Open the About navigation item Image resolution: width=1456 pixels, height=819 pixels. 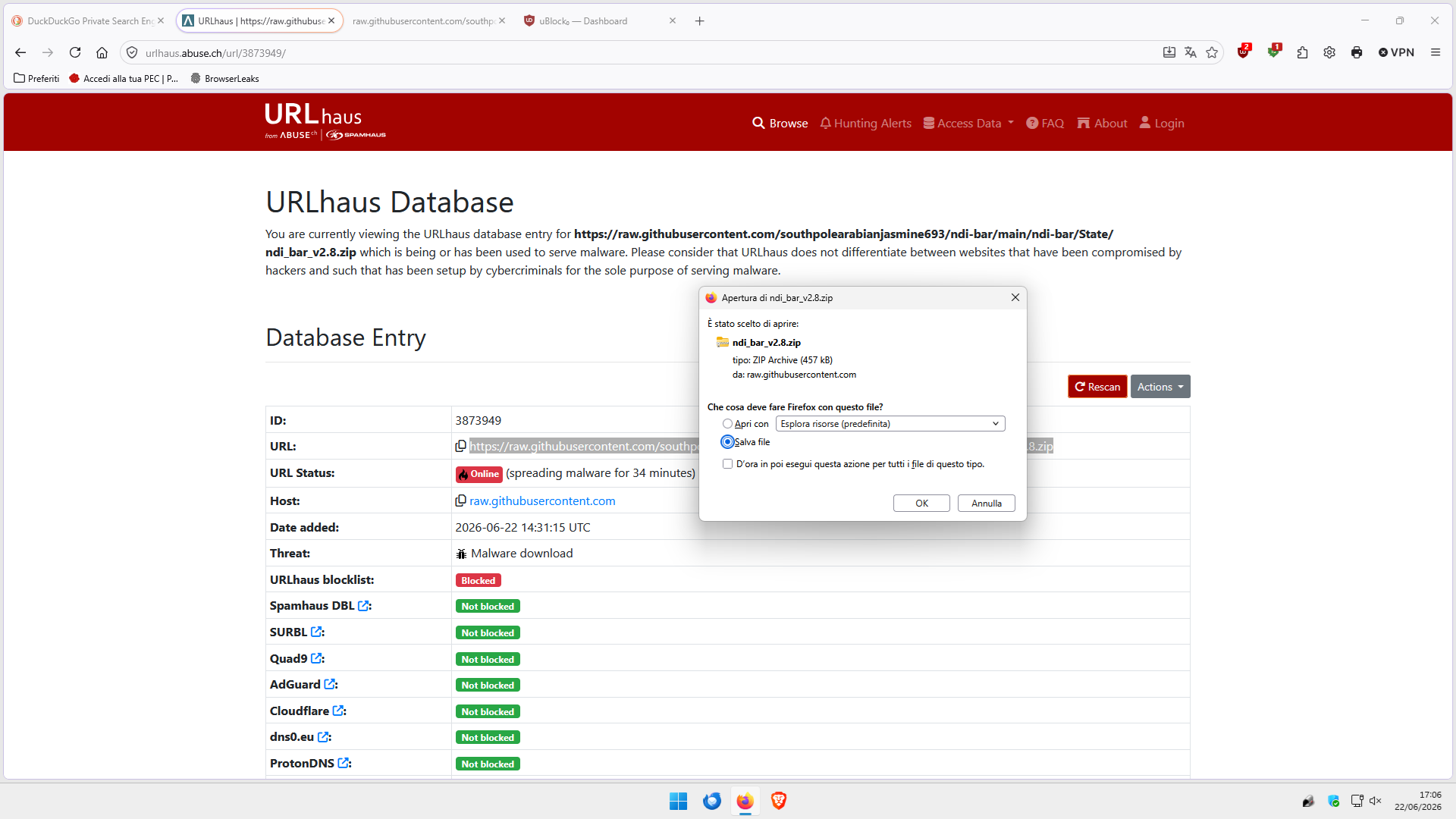[x=1102, y=123]
